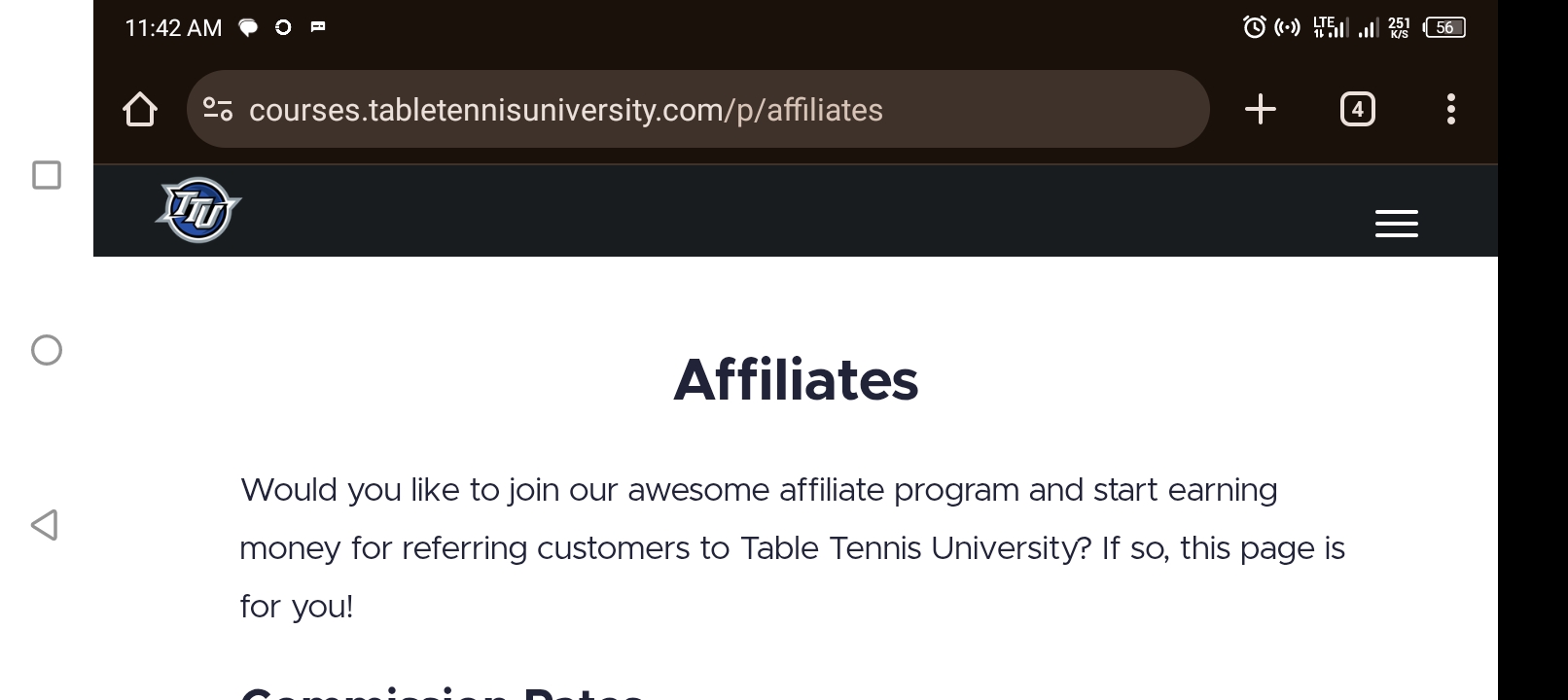This screenshot has height=700, width=1568.
Task: Tap the Android back triangle button
Action: [45, 525]
